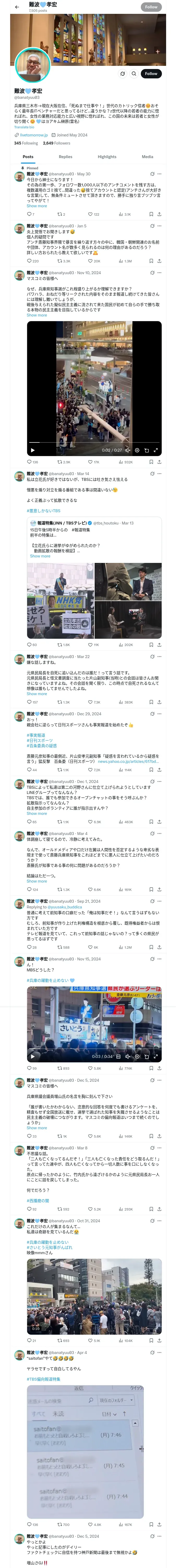
Task: Expand "Show more" on the Nov 10, 2024 post
Action: pyautogui.click(x=37, y=315)
